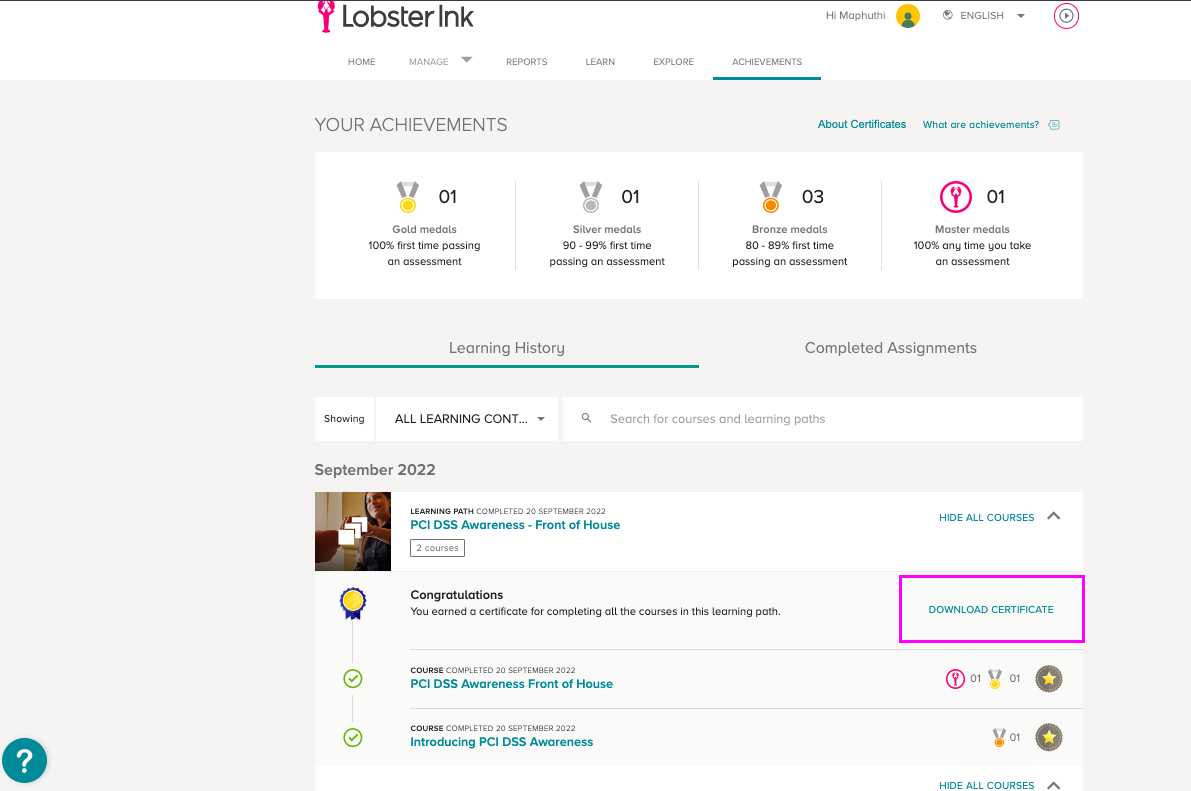The height and width of the screenshot is (791, 1191).
Task: Click star badge on Introducing PCI DSS Awareness row
Action: [x=1049, y=737]
